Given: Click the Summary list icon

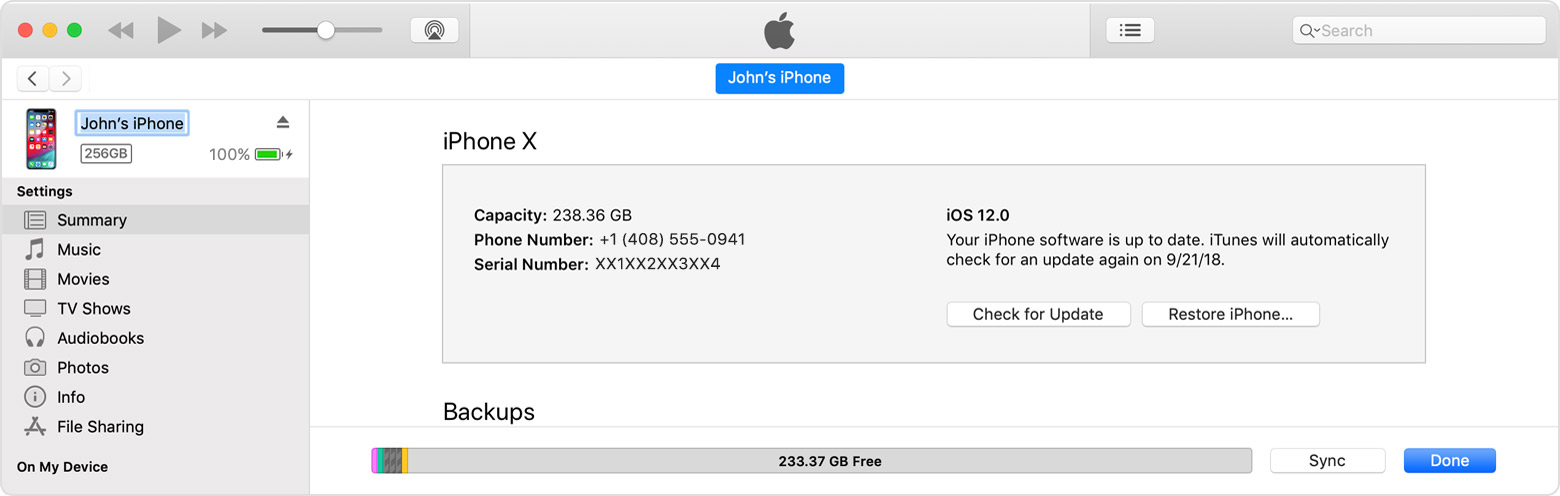Looking at the screenshot, I should (35, 220).
